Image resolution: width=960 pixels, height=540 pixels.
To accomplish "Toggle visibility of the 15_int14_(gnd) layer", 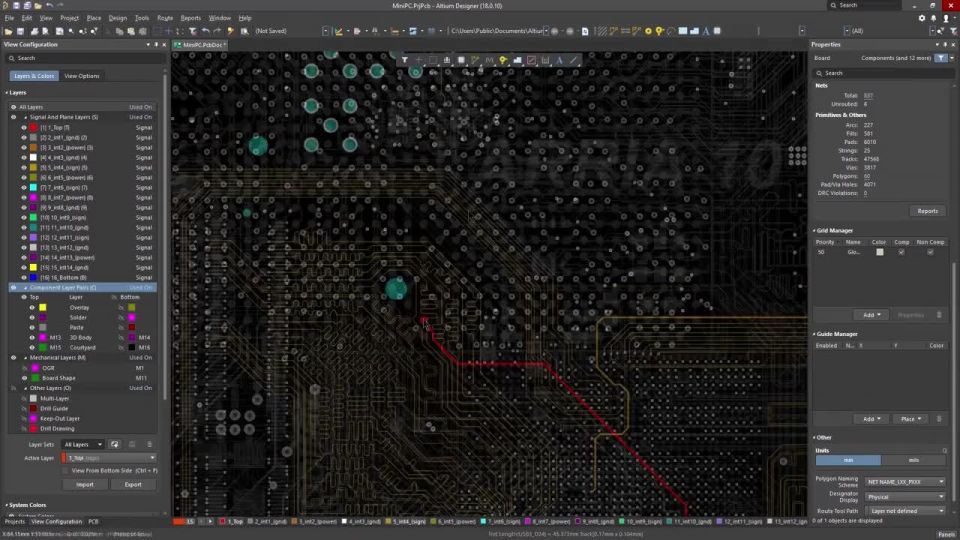I will [x=24, y=268].
